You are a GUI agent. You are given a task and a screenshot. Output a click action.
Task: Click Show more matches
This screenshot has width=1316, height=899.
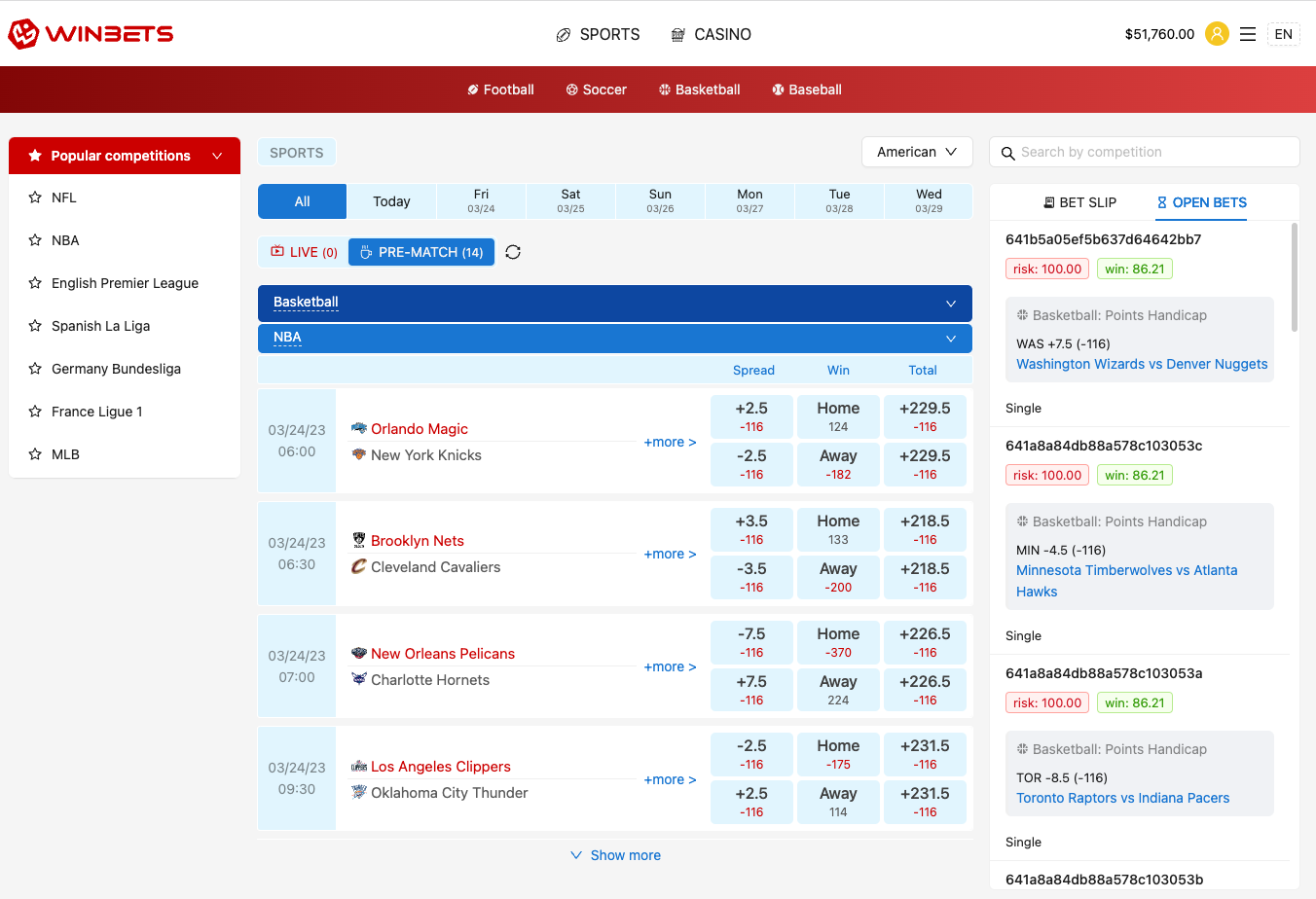(615, 855)
